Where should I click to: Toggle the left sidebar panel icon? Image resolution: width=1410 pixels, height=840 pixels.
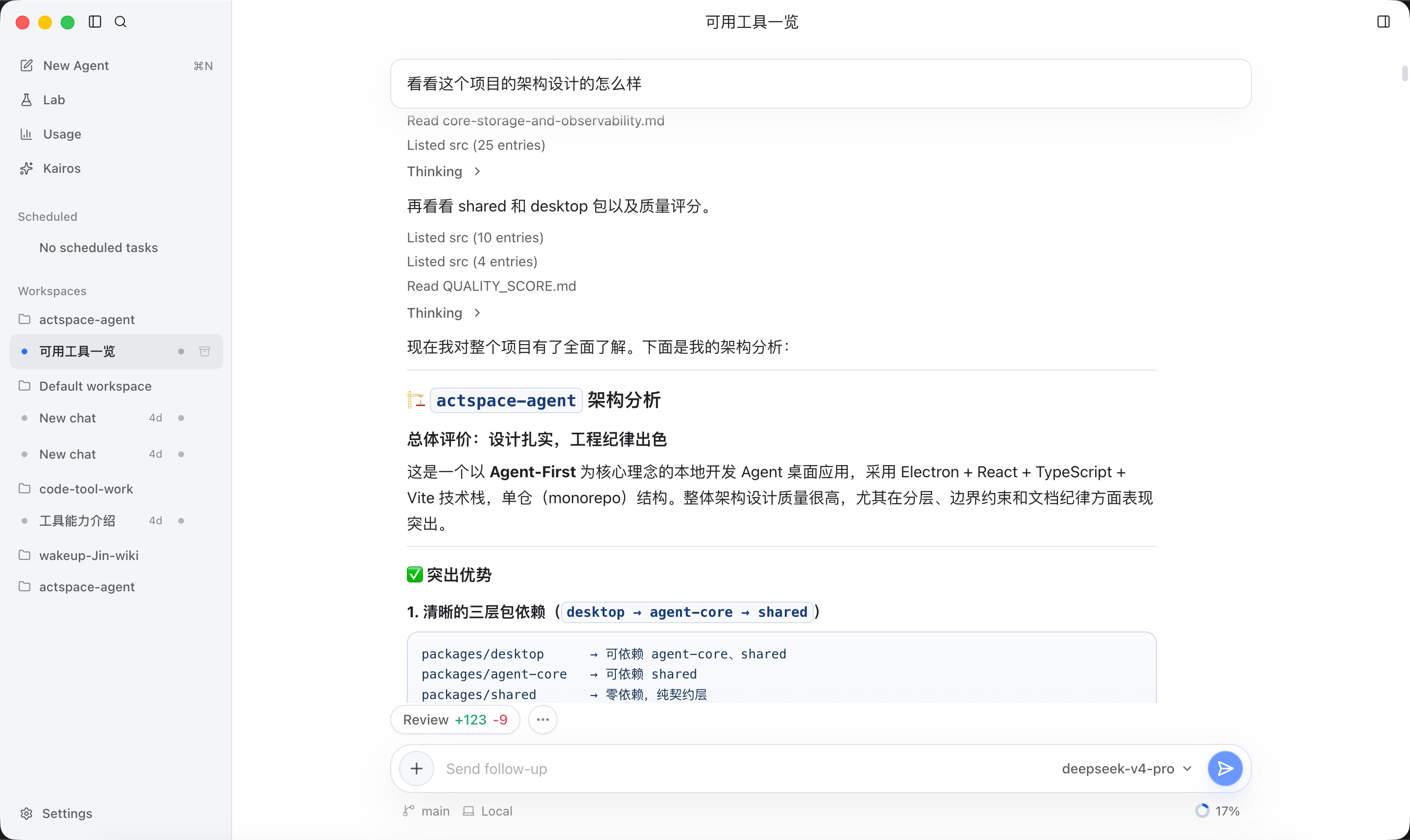pos(95,22)
